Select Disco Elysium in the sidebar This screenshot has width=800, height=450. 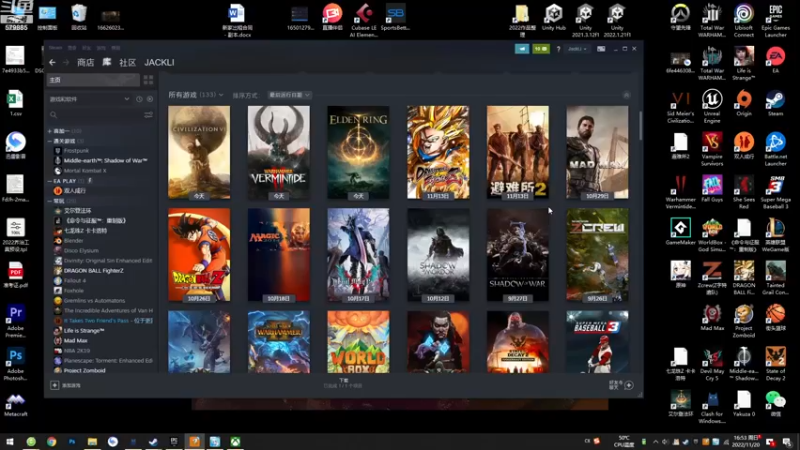(x=81, y=251)
